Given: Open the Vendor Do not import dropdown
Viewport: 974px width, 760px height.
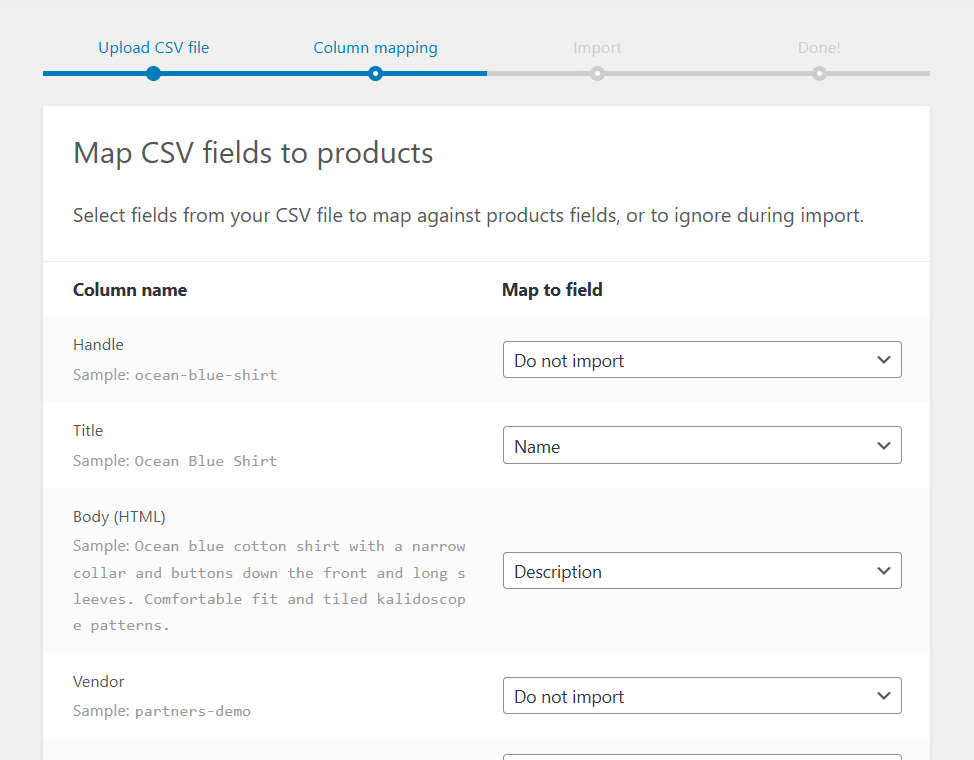Looking at the screenshot, I should [700, 695].
